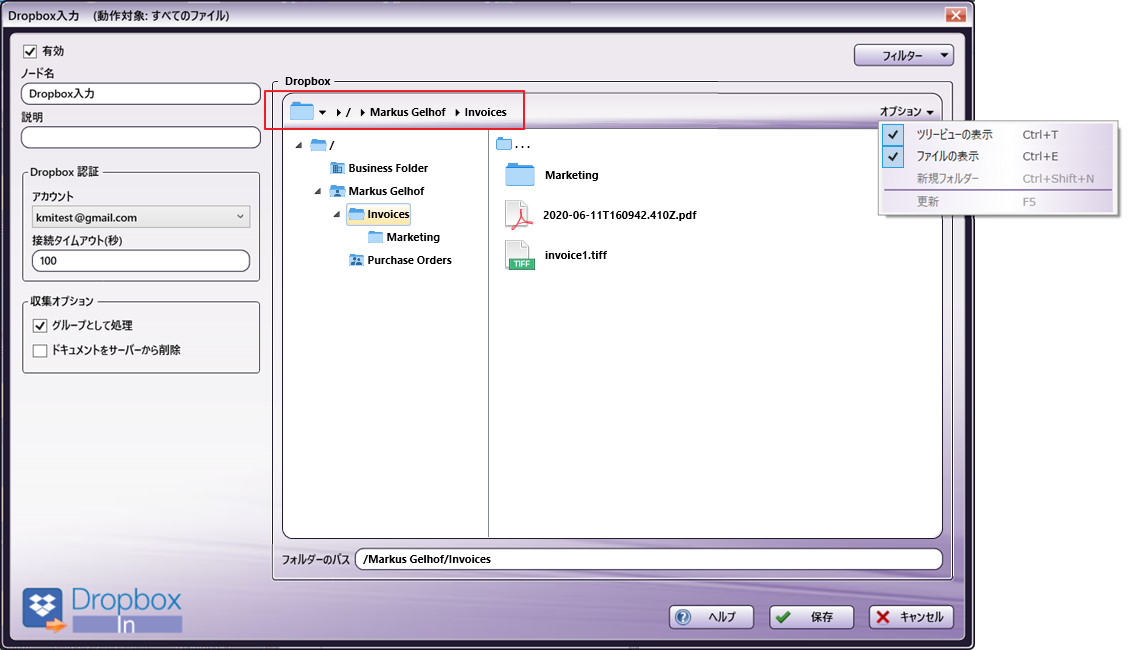Click the ノード名 input field
The height and width of the screenshot is (650, 1128).
(141, 93)
